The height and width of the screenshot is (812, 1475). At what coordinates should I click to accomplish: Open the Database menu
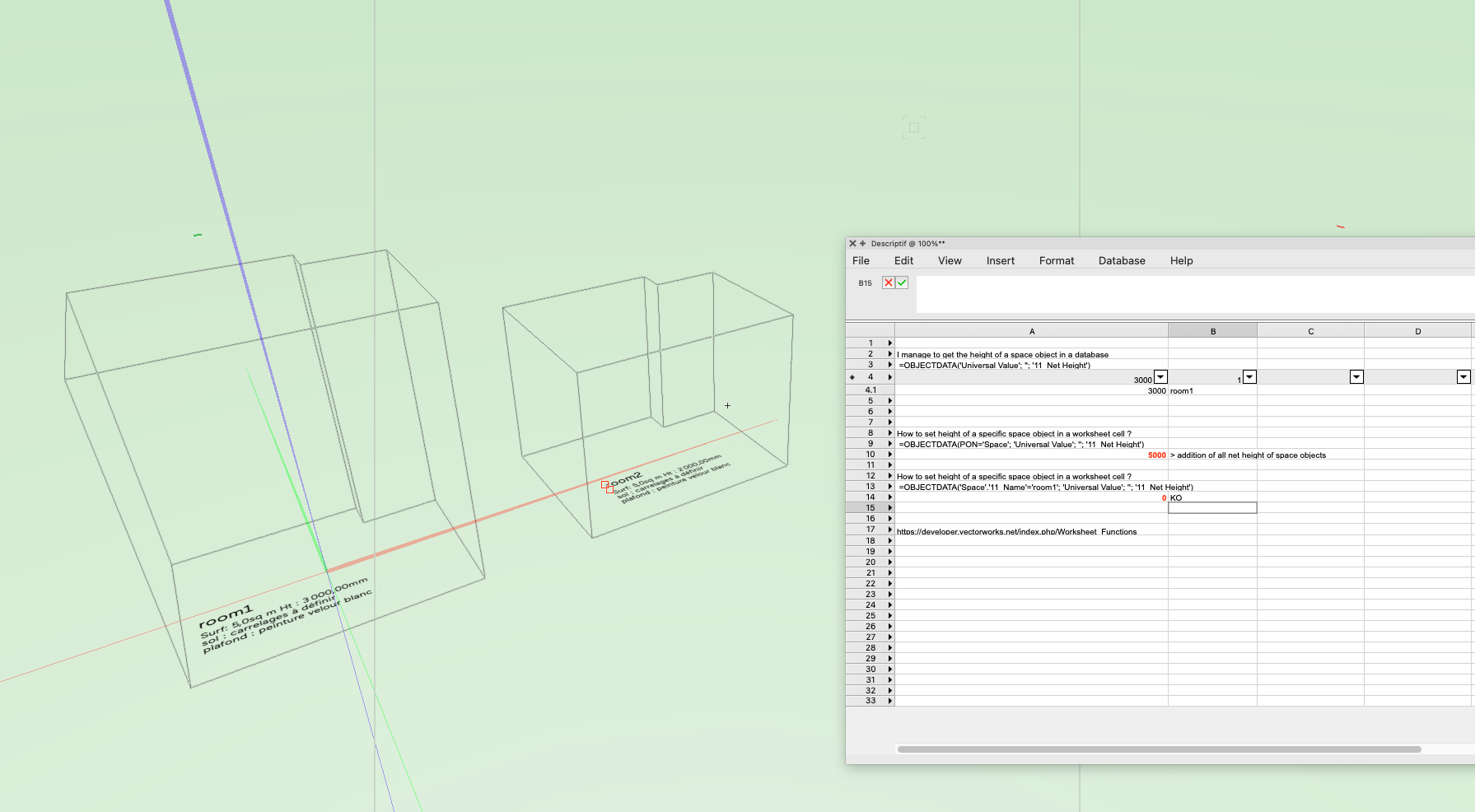click(1121, 261)
